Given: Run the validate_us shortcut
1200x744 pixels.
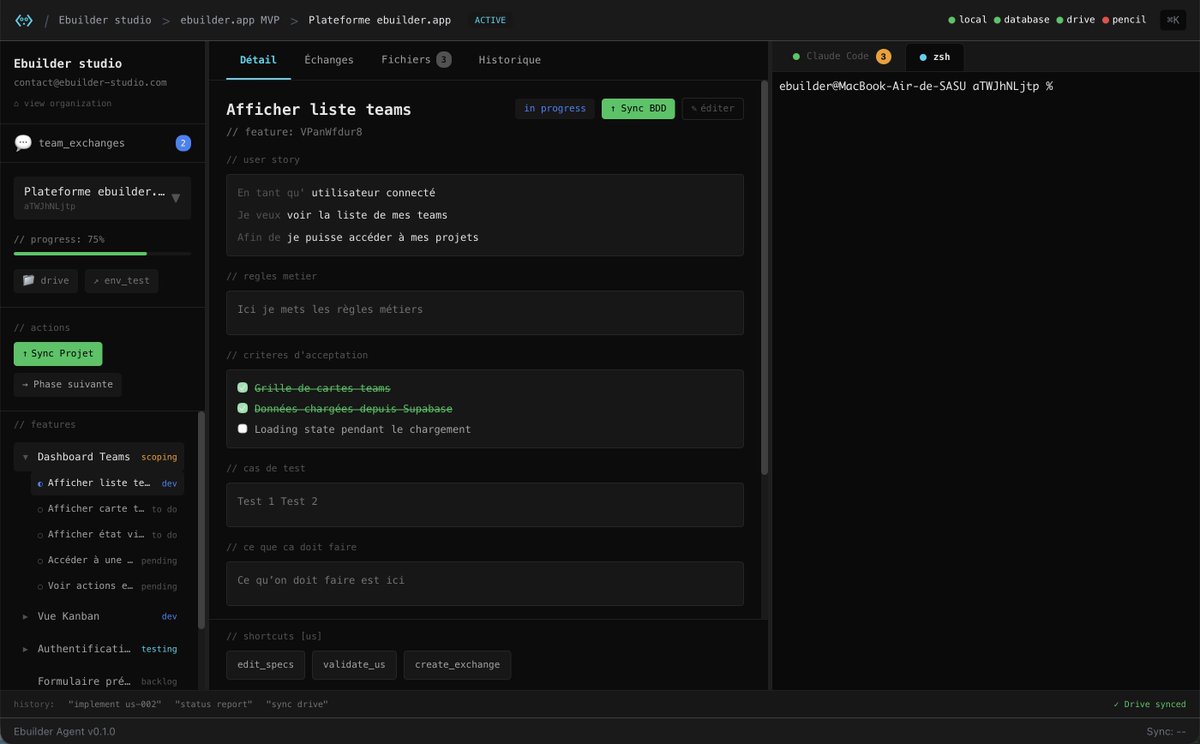Looking at the screenshot, I should click(x=354, y=664).
